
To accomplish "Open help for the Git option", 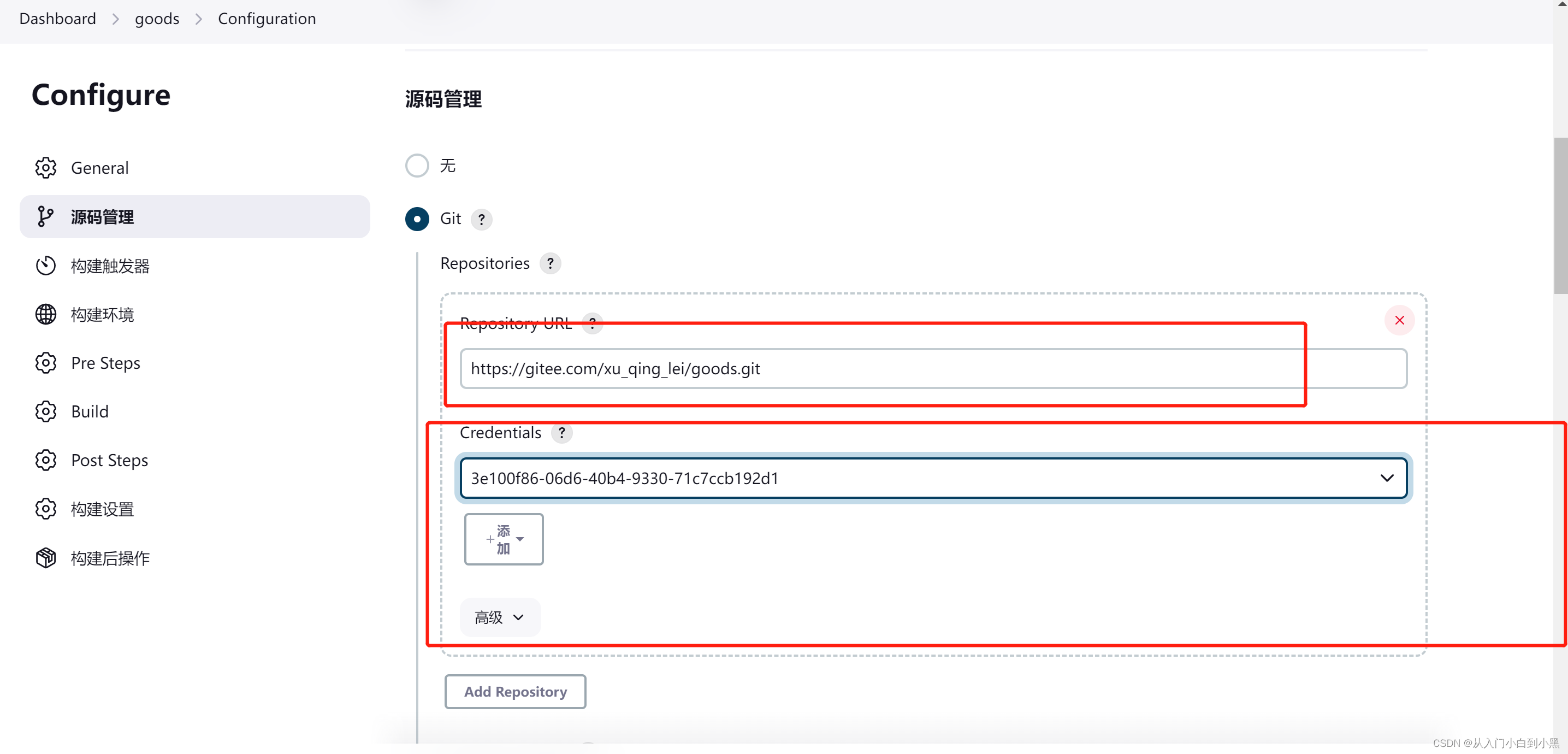I will 482,219.
